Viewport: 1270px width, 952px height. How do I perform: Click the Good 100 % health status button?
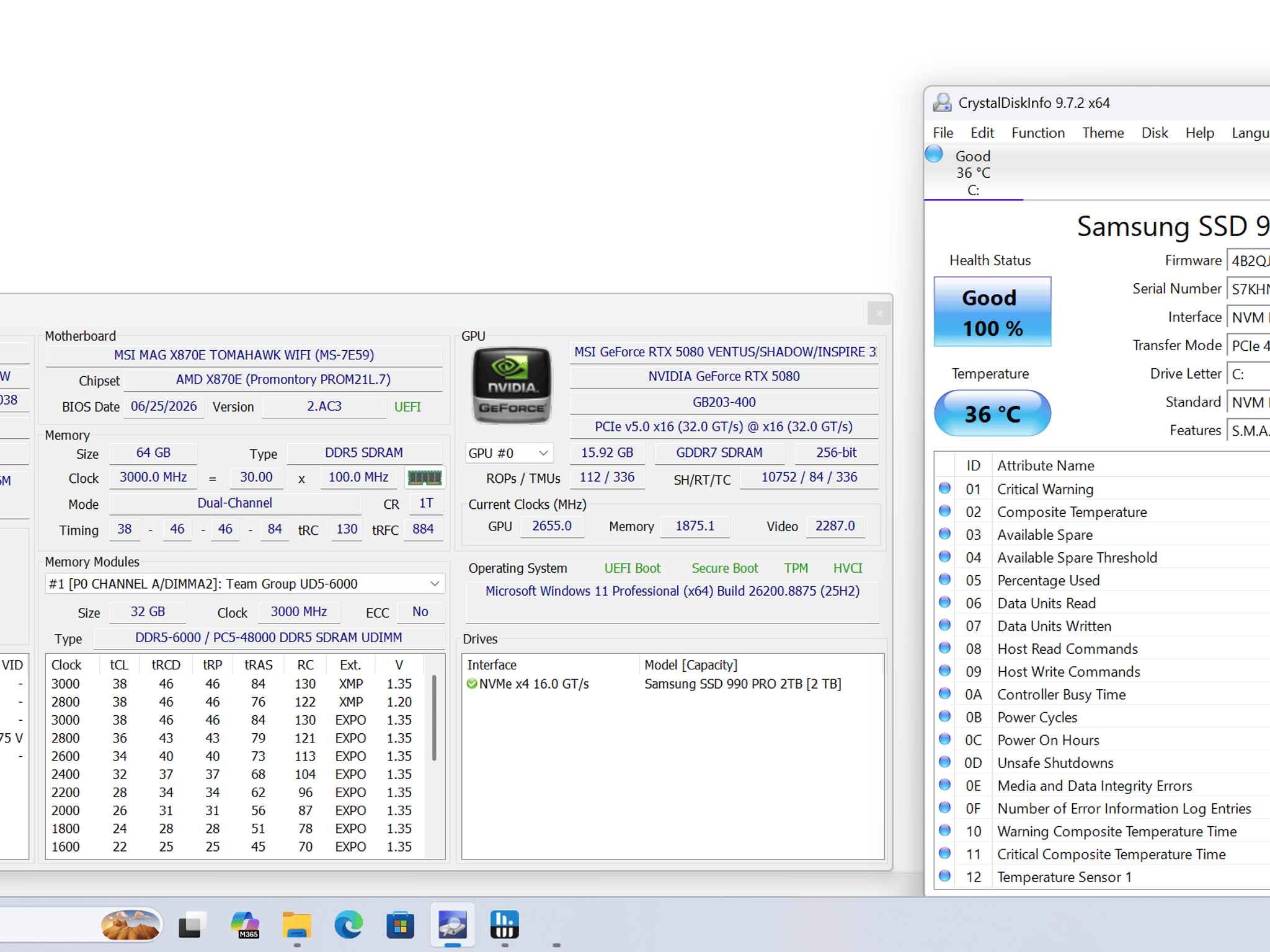point(992,312)
